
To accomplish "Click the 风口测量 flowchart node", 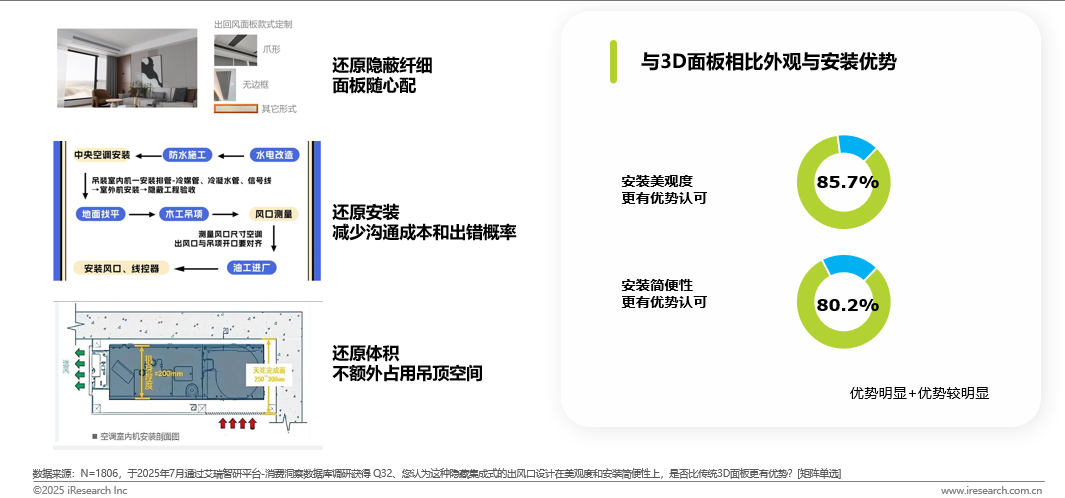I will click(x=274, y=214).
